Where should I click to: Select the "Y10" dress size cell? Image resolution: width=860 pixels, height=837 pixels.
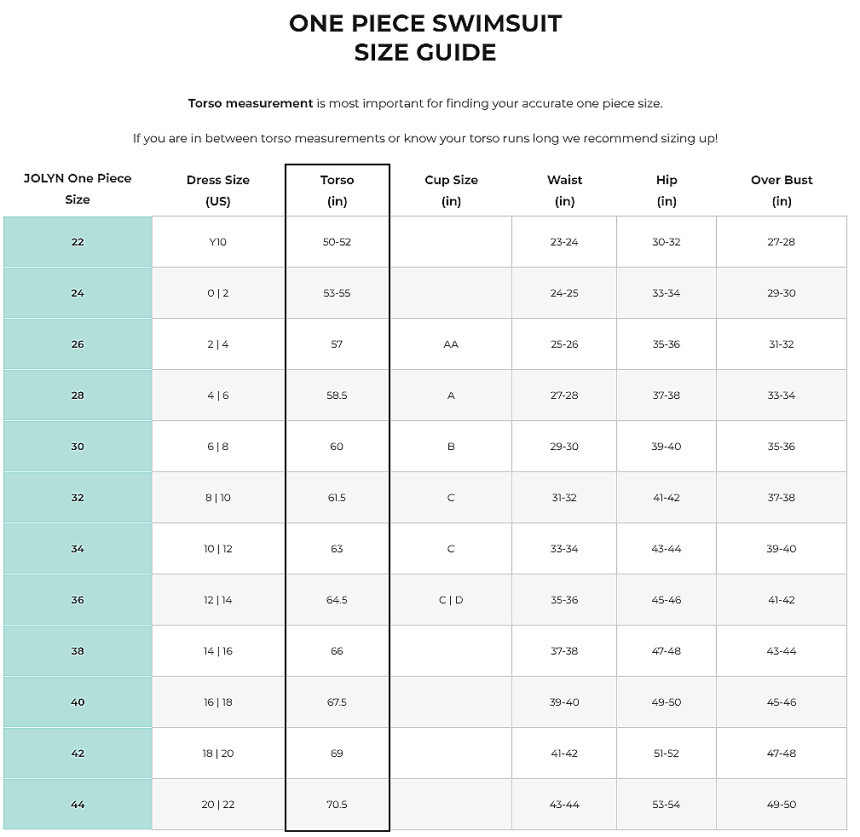(x=218, y=242)
